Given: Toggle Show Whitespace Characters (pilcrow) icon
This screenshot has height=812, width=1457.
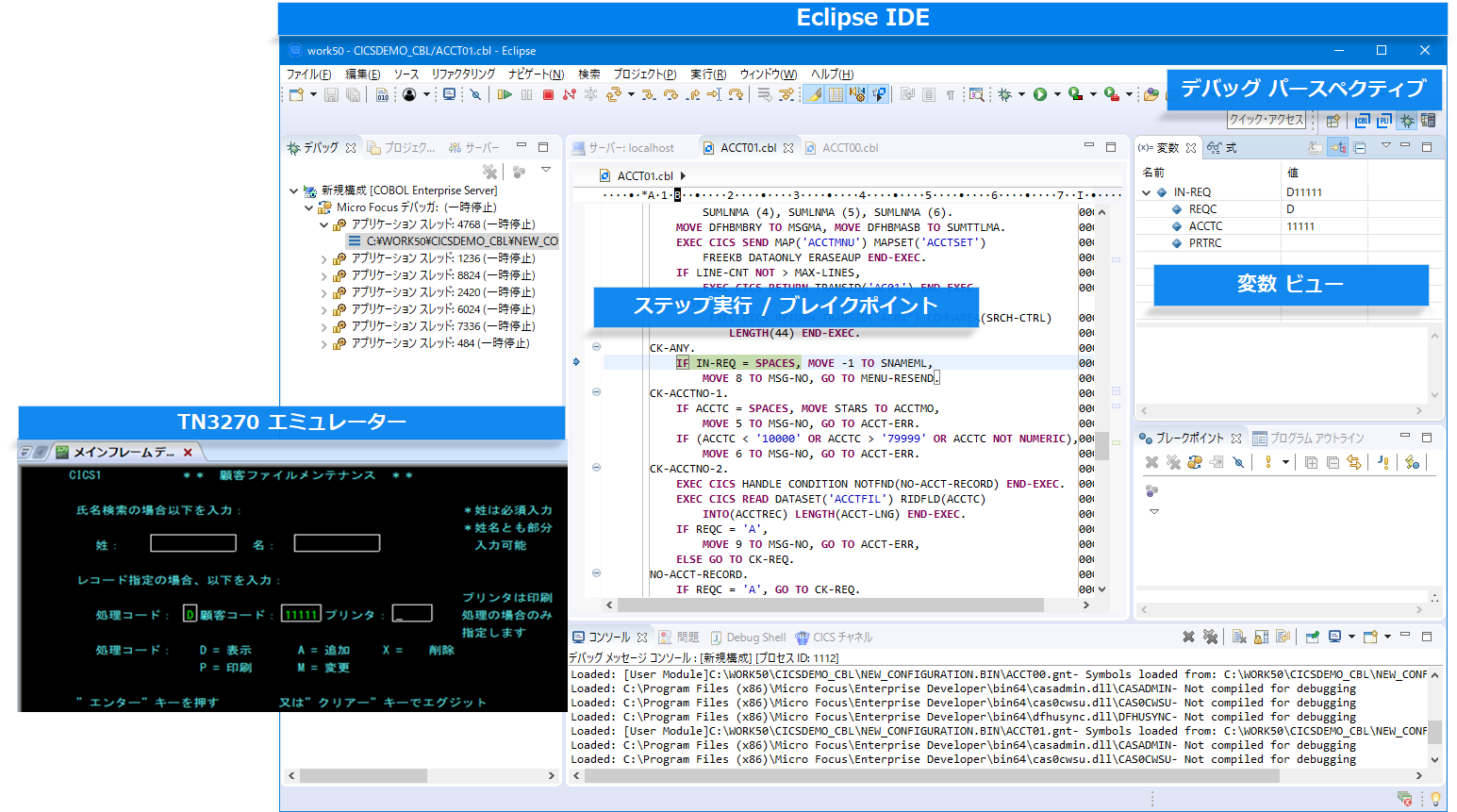Looking at the screenshot, I should pos(951,94).
